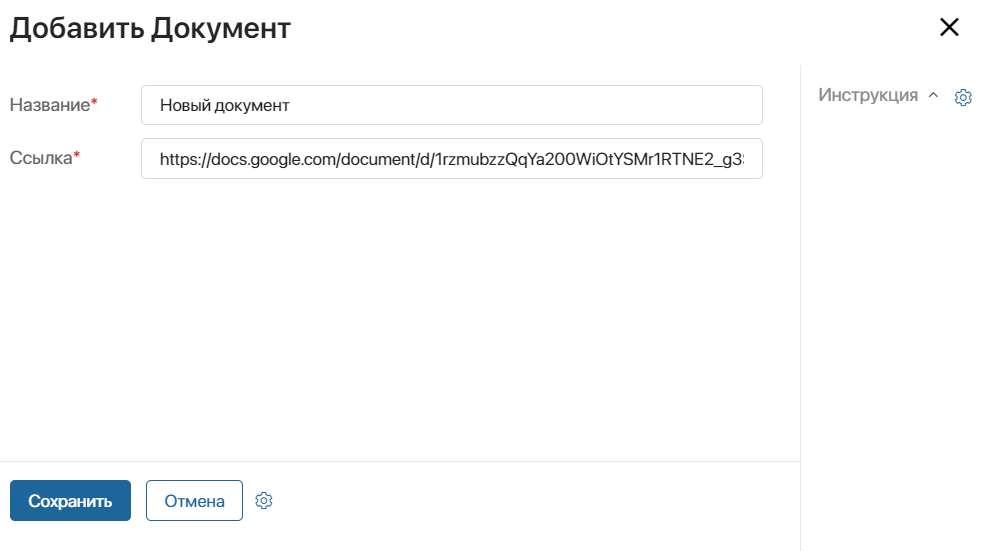985x551 pixels.
Task: Collapse the Инструкция panel via chevron
Action: tap(933, 95)
